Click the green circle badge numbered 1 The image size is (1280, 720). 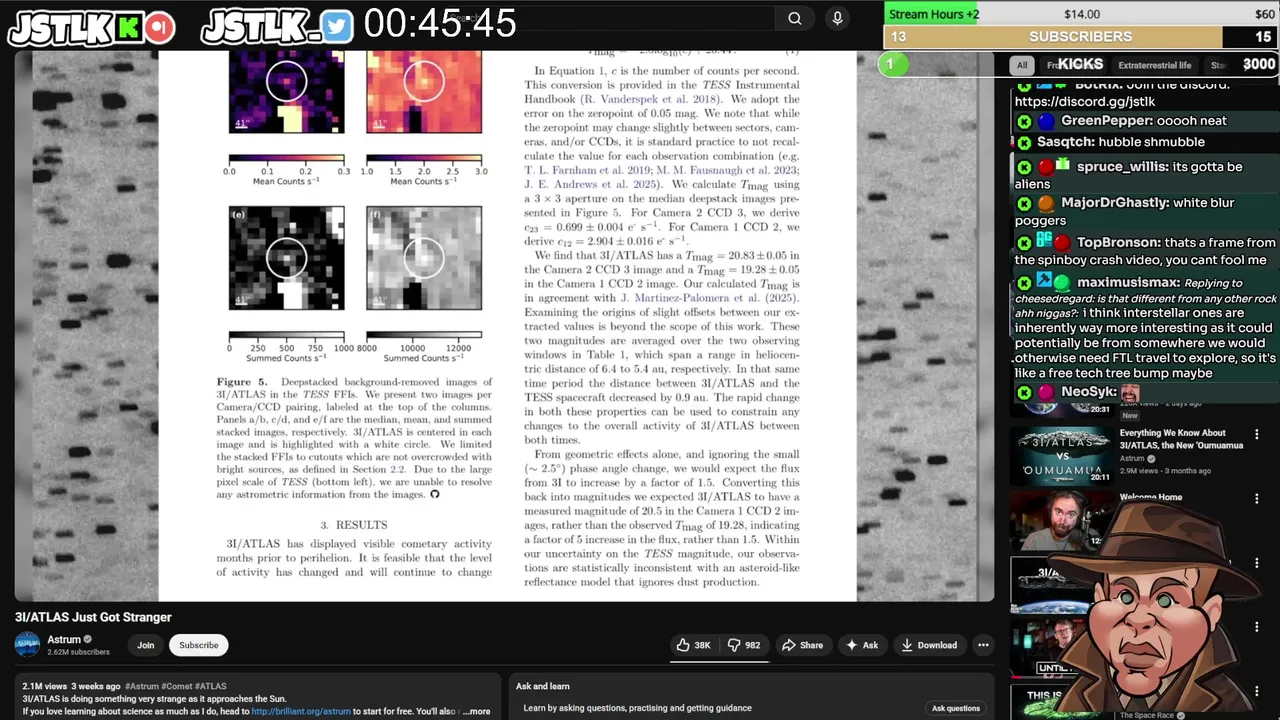coord(892,64)
